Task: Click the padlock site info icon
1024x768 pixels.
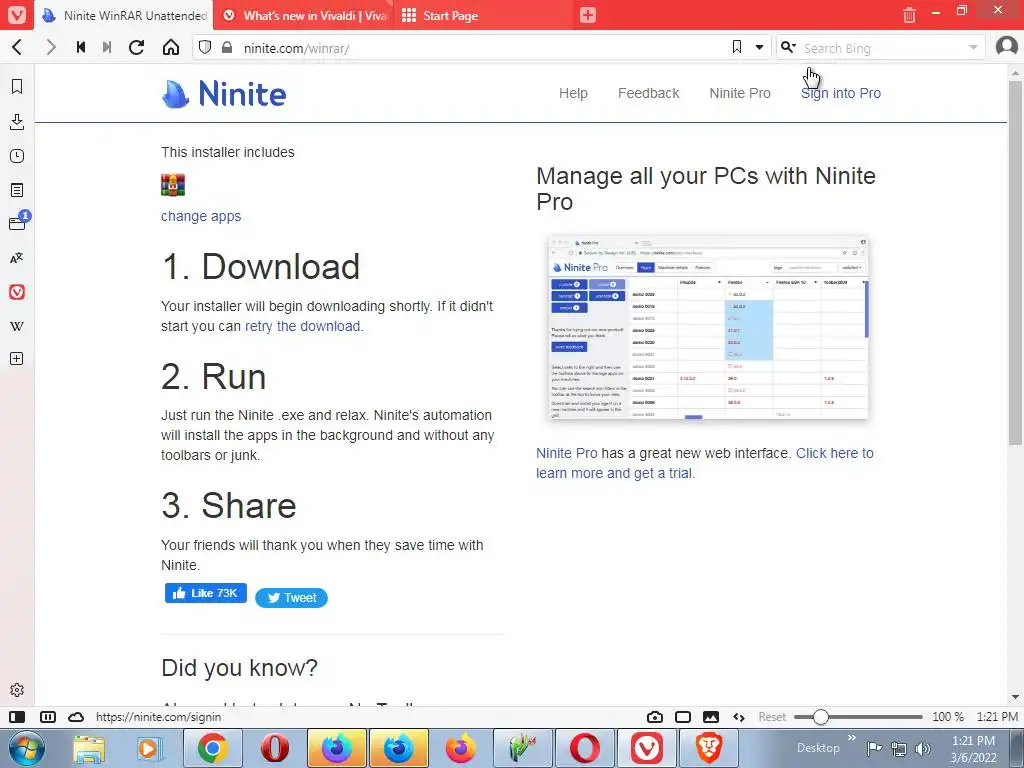Action: (227, 48)
